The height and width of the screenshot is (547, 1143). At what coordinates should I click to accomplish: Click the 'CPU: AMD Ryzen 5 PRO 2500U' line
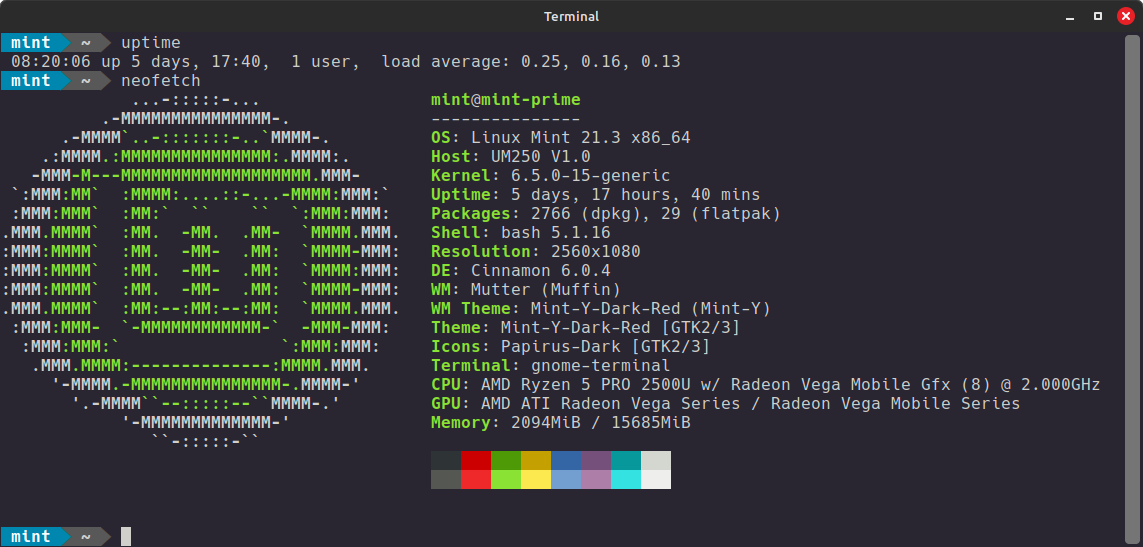pos(765,384)
